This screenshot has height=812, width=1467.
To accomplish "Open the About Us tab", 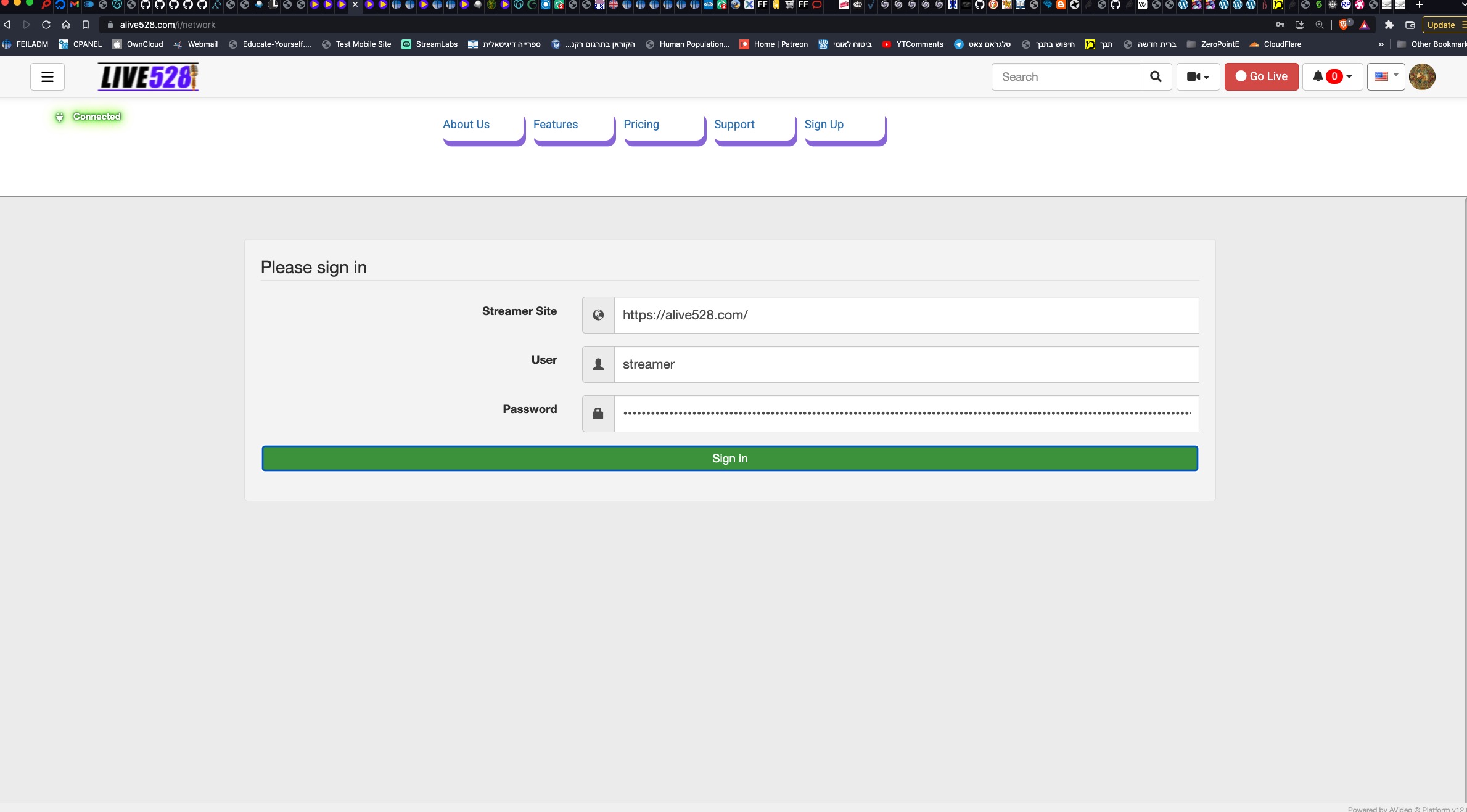I will (483, 129).
